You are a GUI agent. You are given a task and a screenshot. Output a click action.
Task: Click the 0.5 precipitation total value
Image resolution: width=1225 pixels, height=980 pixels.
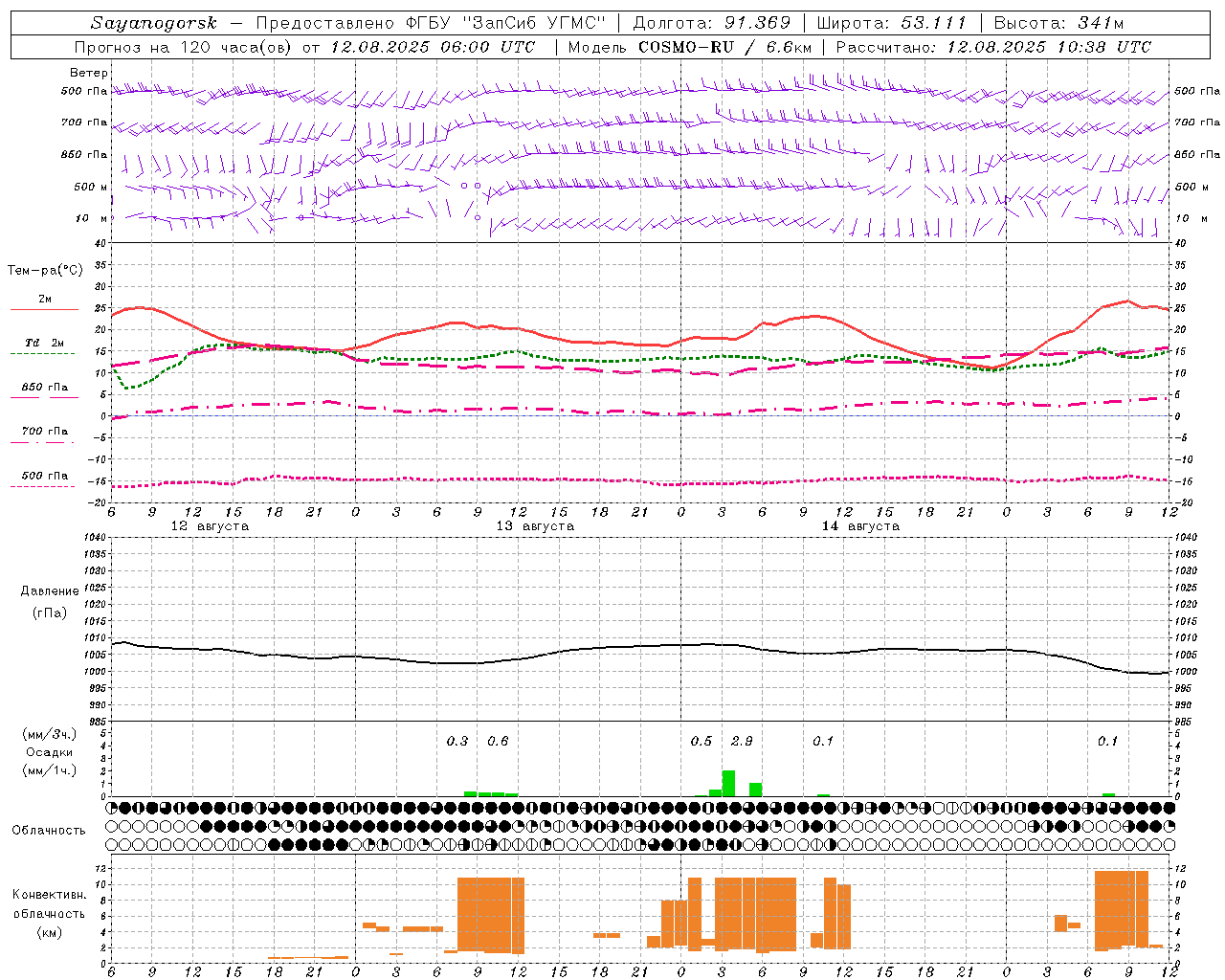(702, 742)
